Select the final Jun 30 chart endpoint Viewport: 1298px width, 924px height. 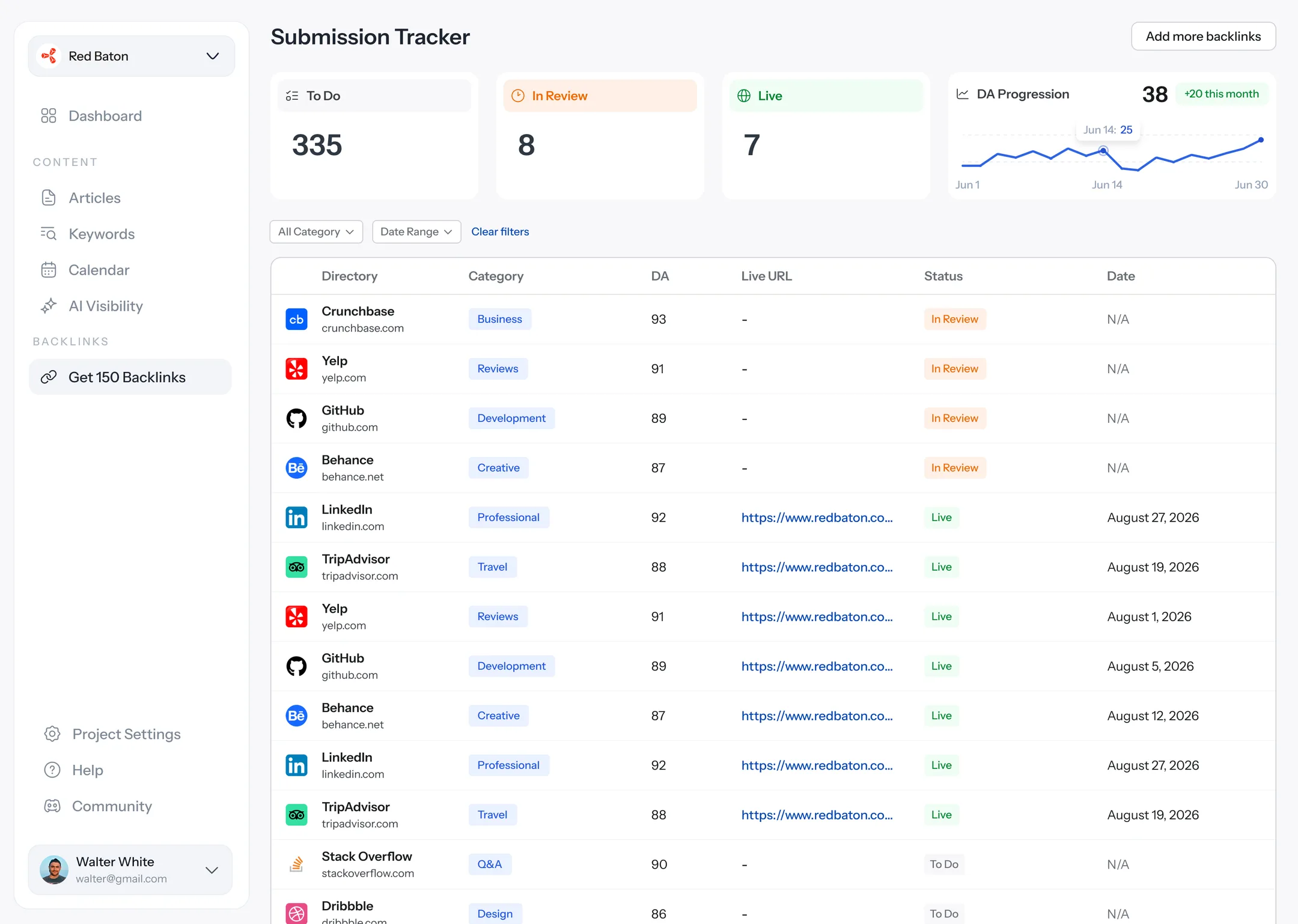click(1261, 140)
